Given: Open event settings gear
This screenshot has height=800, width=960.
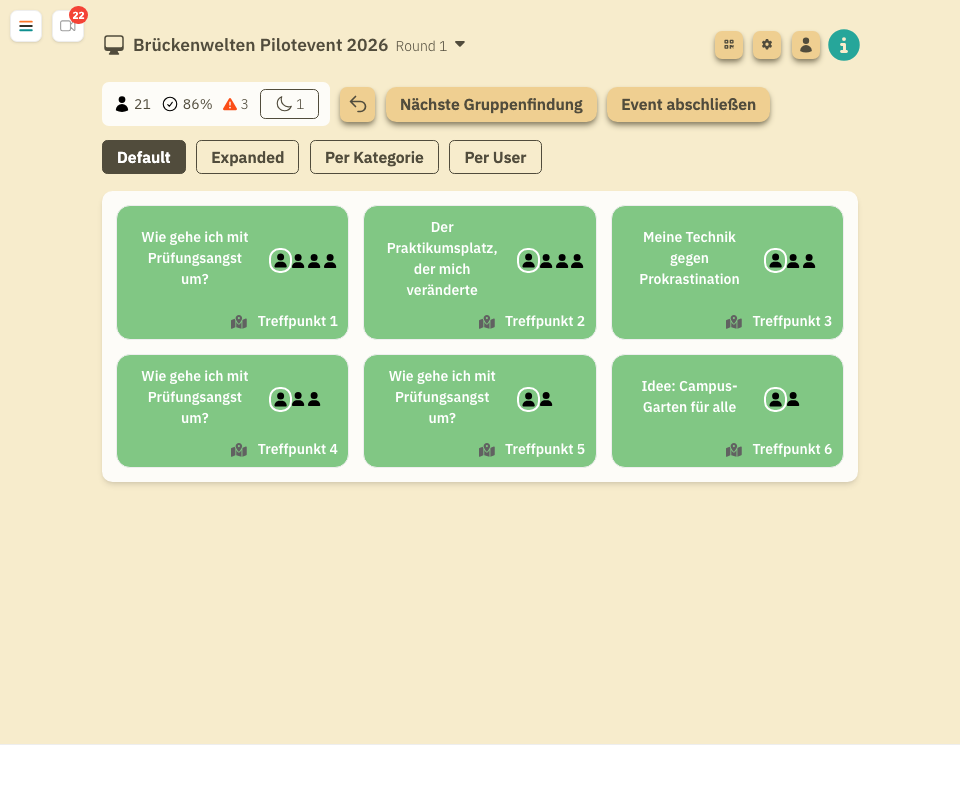Looking at the screenshot, I should click(767, 45).
